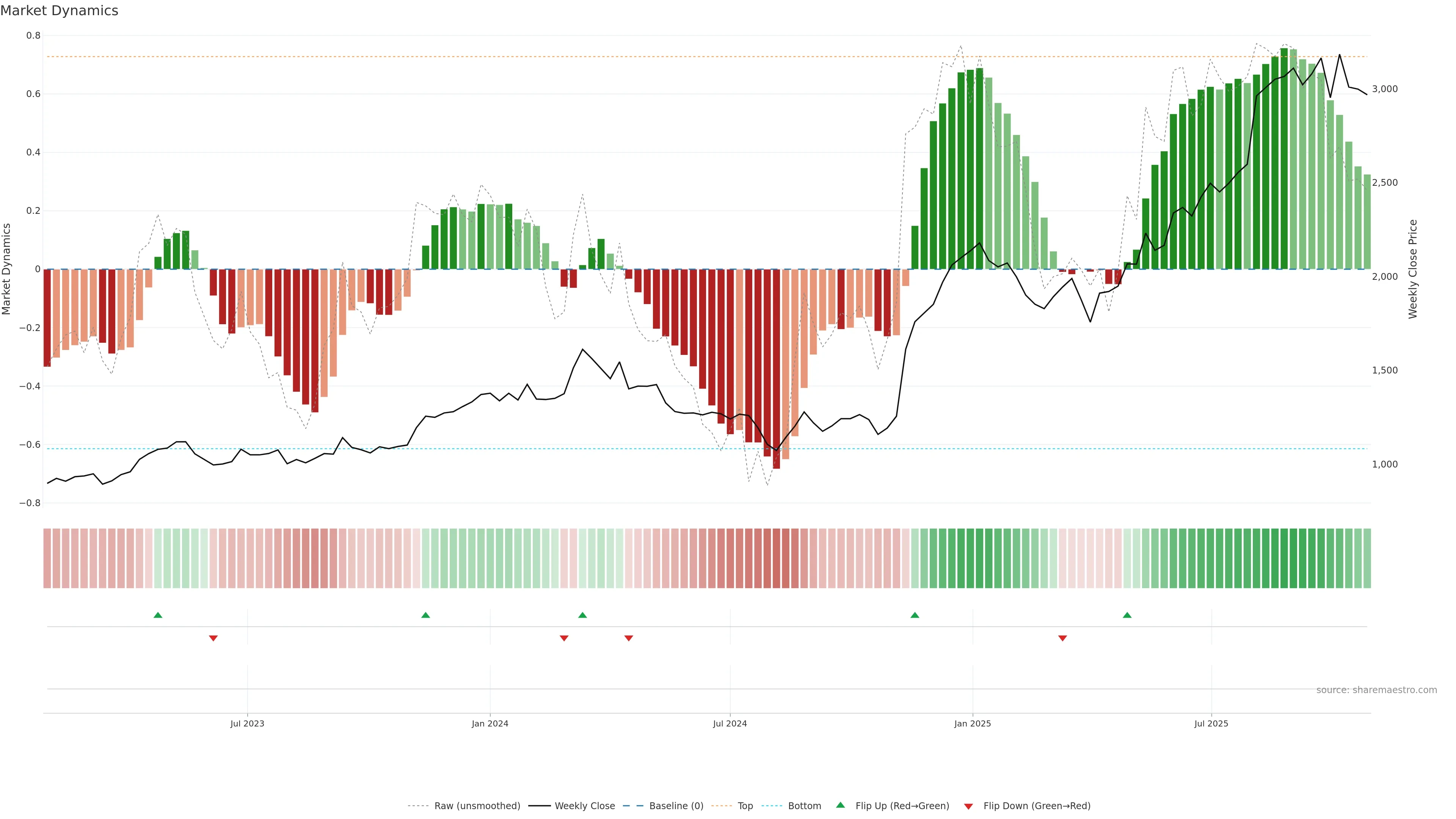This screenshot has width=1456, height=819.
Task: Click the red Flip Down marker before Jul 2023
Action: [x=213, y=638]
